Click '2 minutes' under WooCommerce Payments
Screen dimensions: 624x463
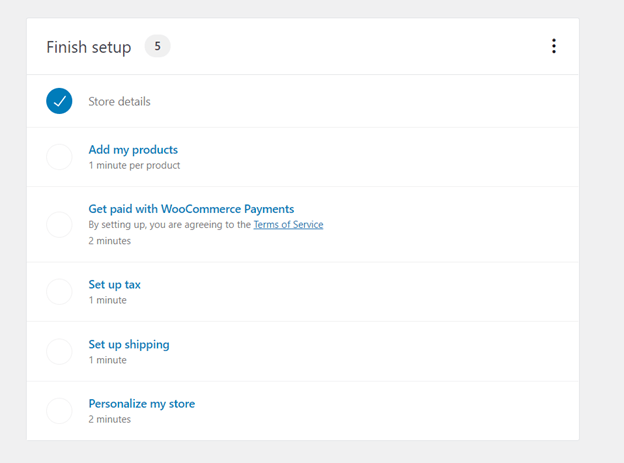[109, 241]
